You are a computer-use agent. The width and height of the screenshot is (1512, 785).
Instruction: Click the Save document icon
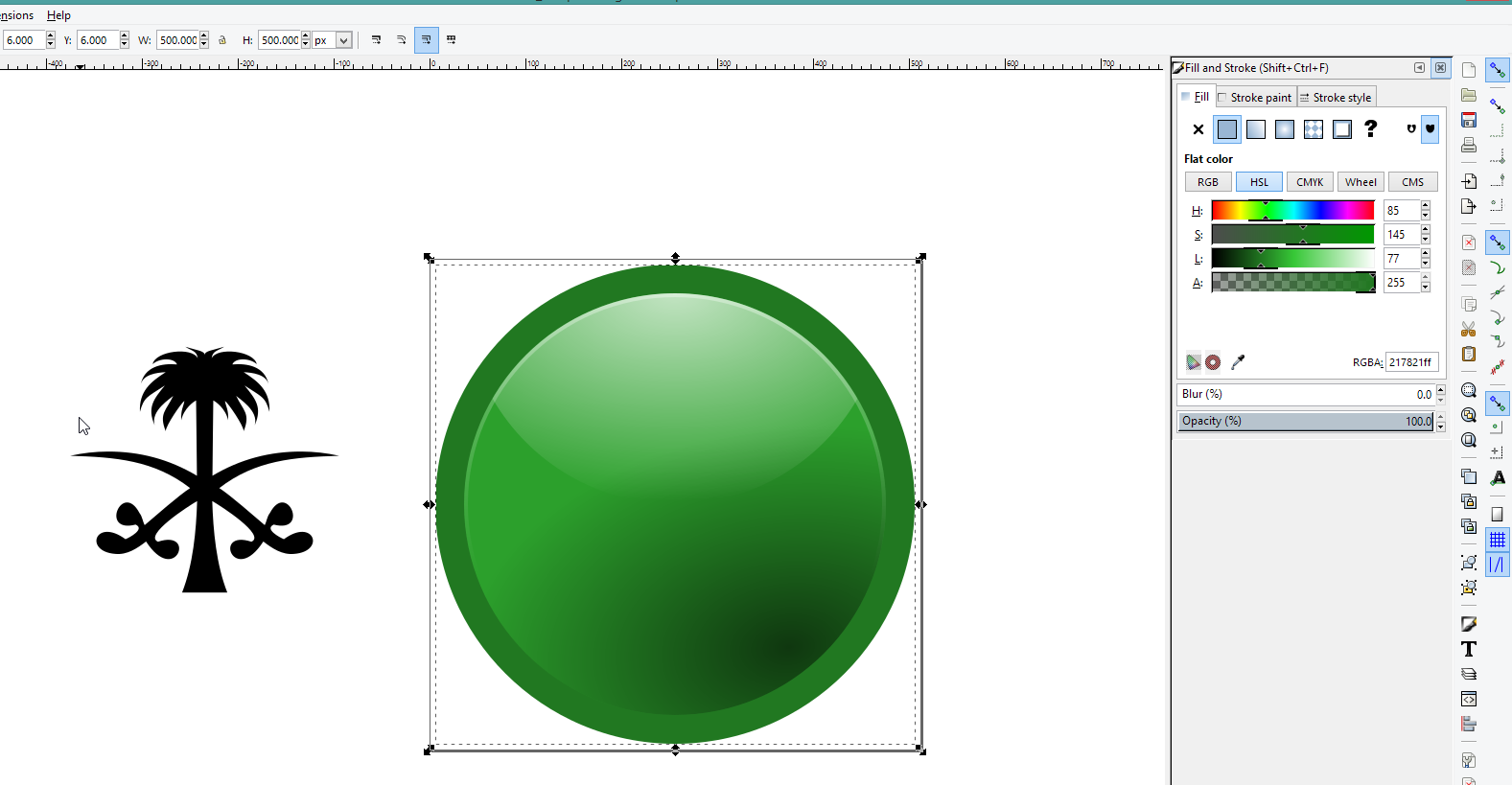coord(1468,120)
